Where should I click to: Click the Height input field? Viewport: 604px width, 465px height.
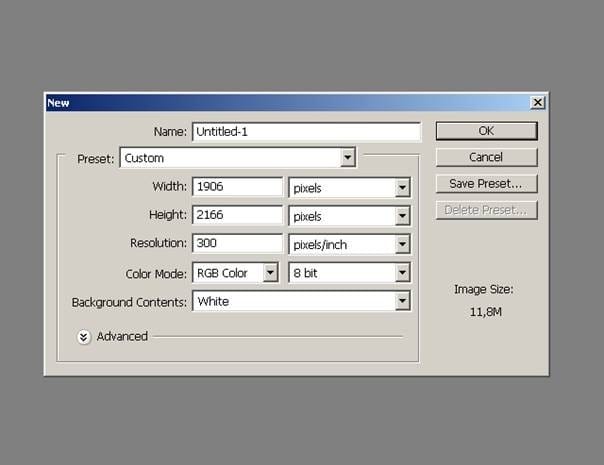pos(237,215)
